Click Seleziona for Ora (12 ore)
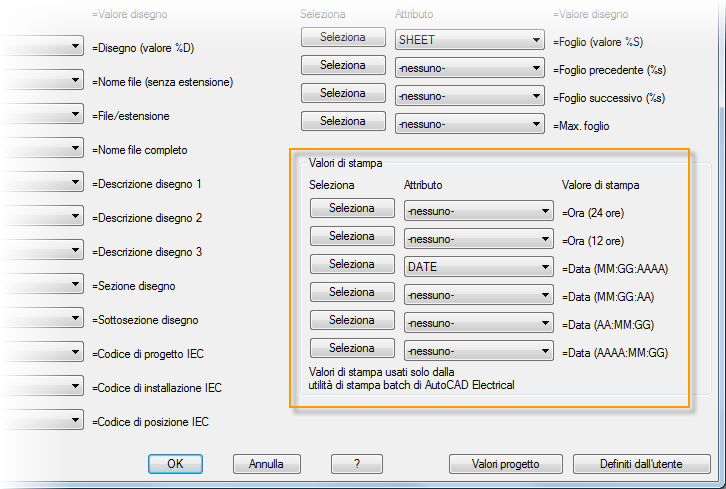The image size is (726, 489). (352, 237)
